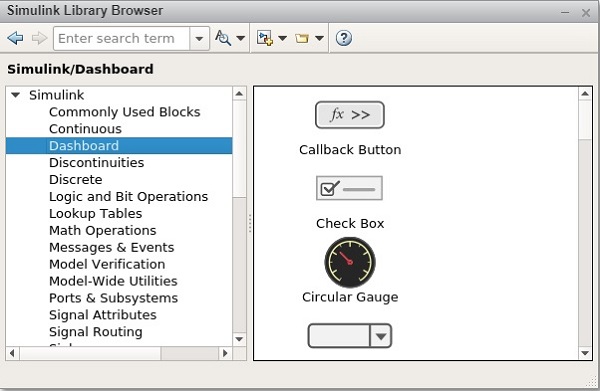
Task: Click tree panel scroll left arrow
Action: (x=12, y=353)
